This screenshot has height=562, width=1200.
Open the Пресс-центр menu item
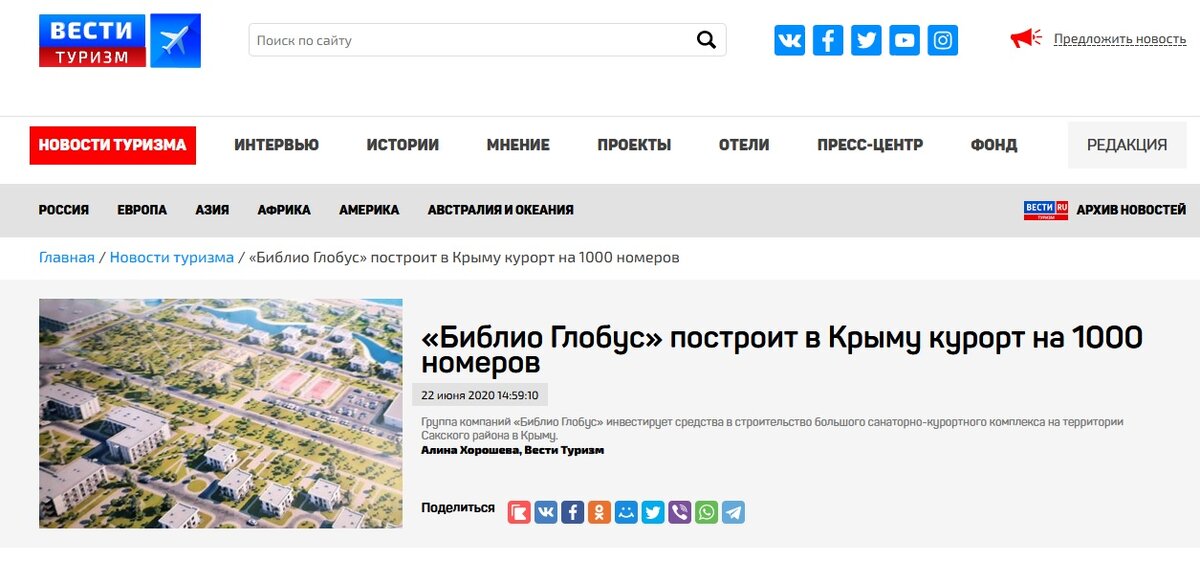[x=870, y=145]
